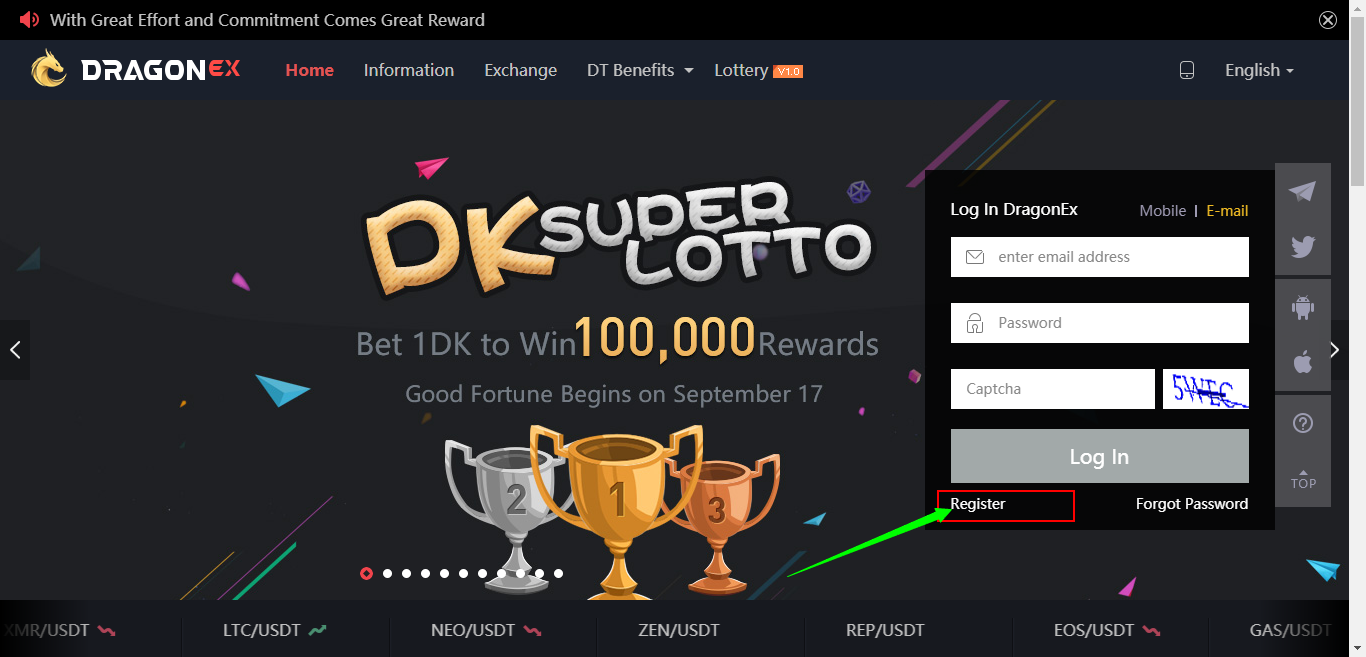Click the DragonEx logo
This screenshot has width=1366, height=657.
136,70
